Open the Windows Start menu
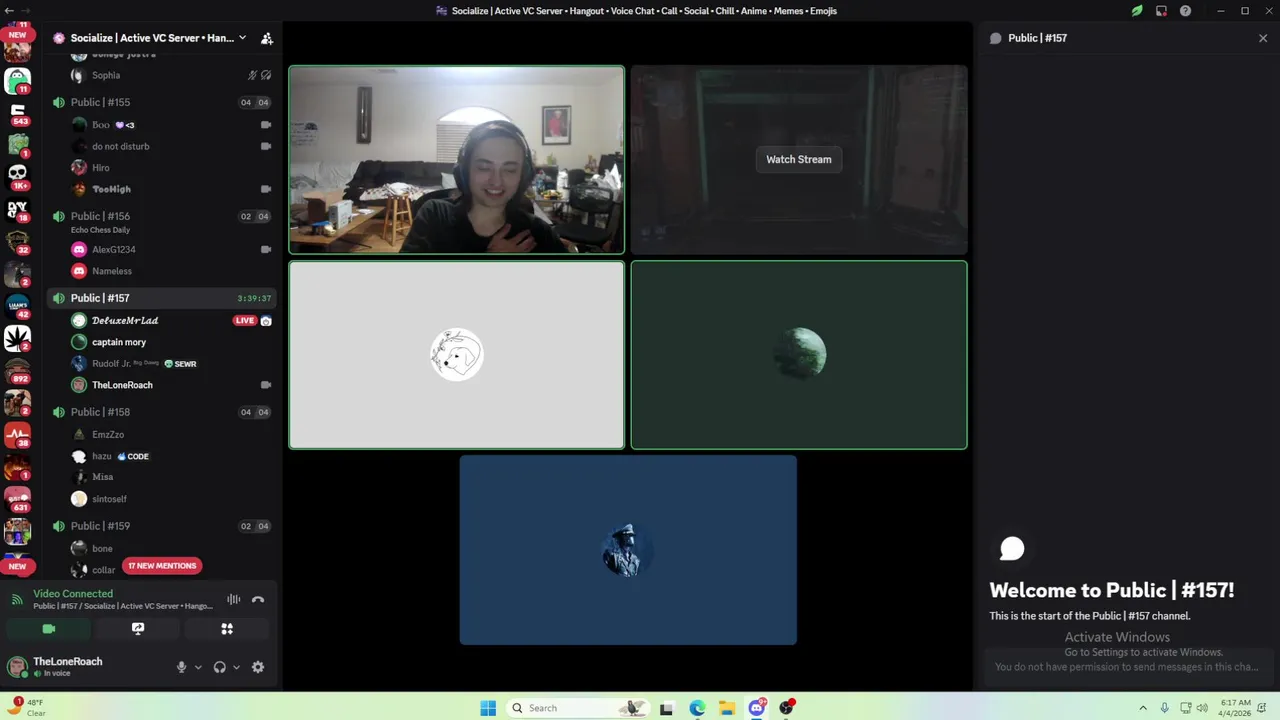The image size is (1280, 720). (x=488, y=708)
